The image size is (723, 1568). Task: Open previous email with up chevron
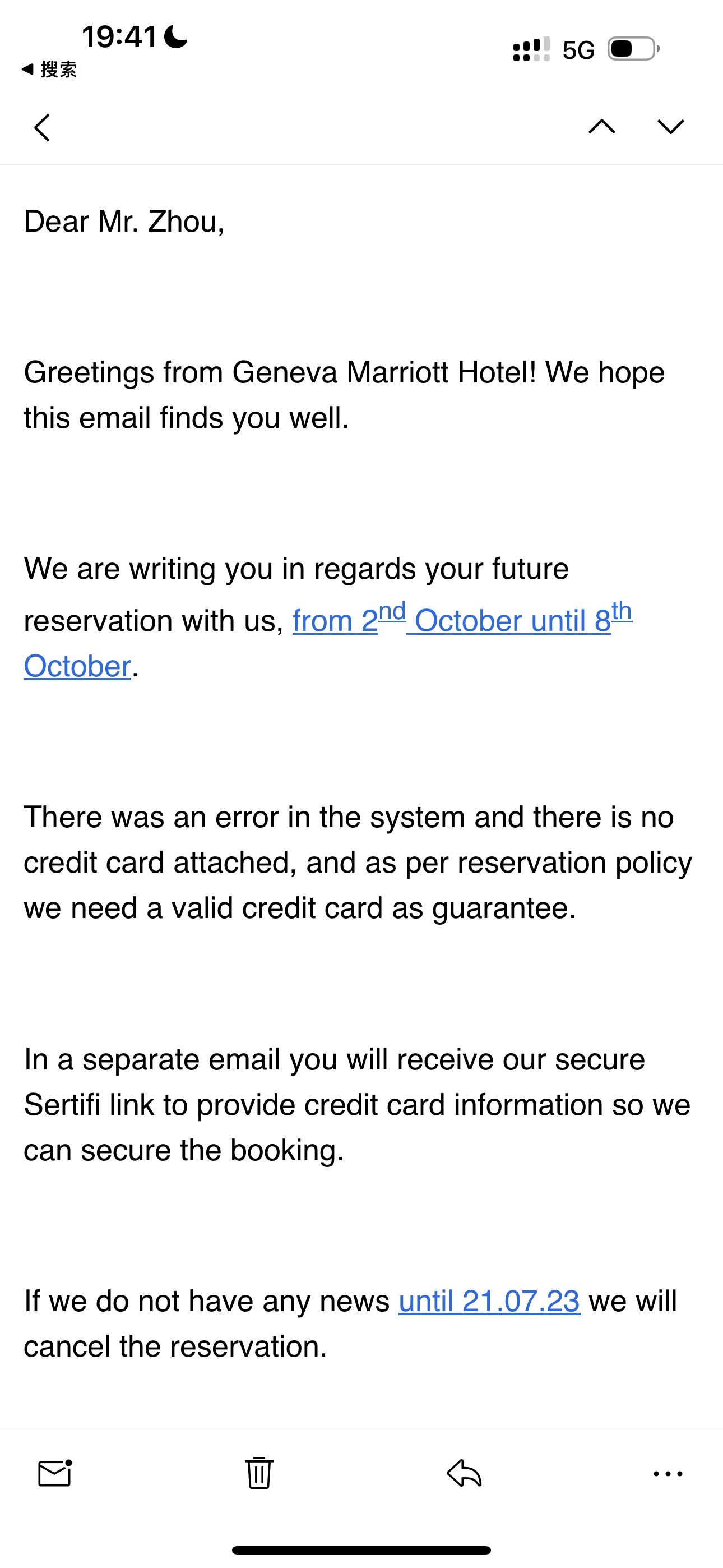602,126
